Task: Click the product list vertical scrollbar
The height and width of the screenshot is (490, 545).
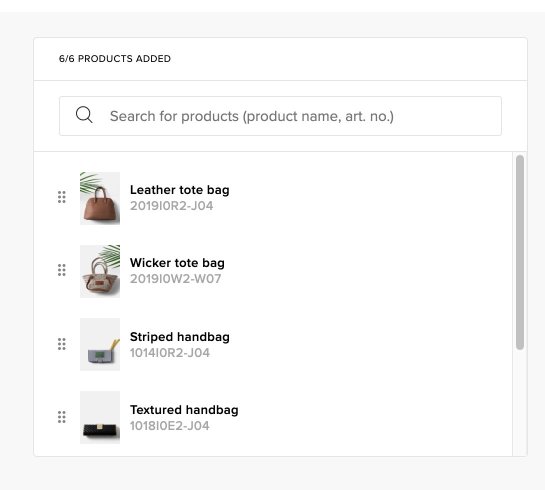Action: 520,252
